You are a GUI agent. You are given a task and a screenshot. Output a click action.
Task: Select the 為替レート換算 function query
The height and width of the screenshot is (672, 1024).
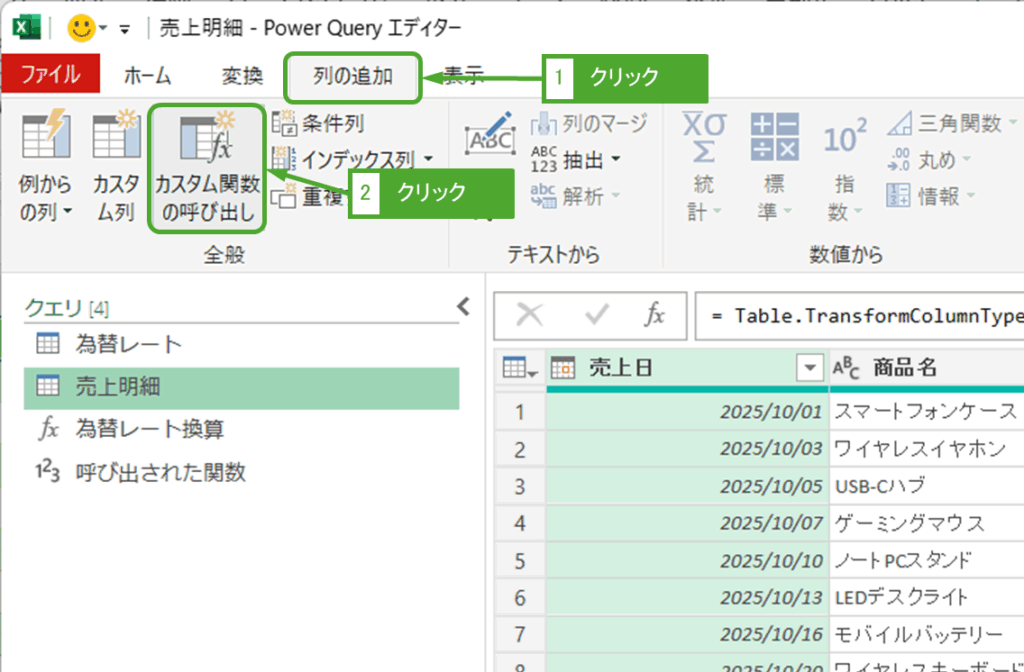tap(149, 429)
